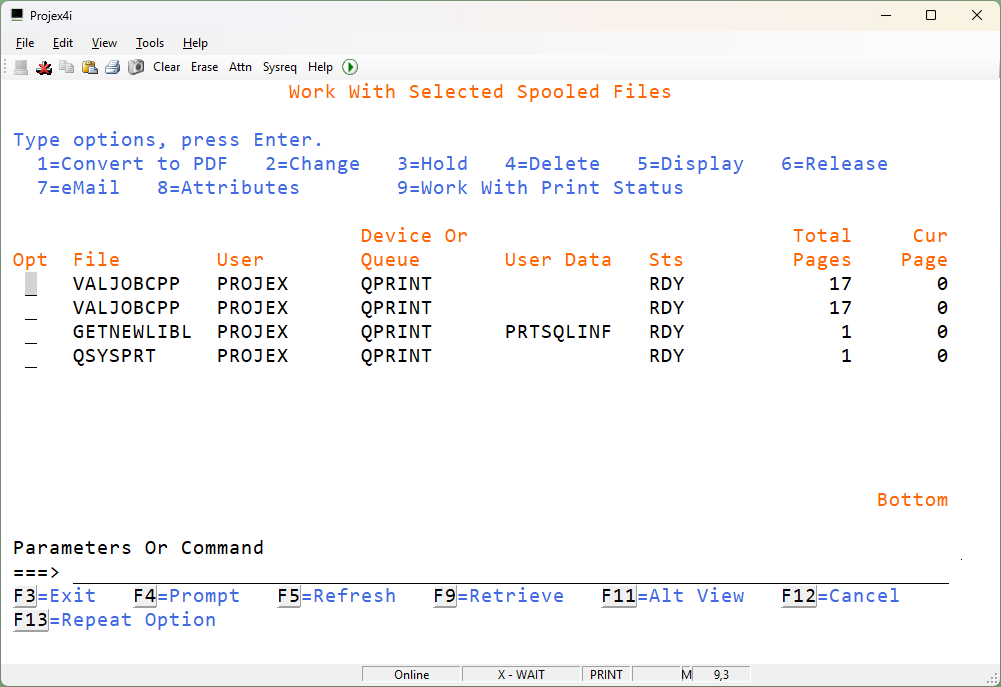
Task: Click the window resize grip corner
Action: point(993,679)
